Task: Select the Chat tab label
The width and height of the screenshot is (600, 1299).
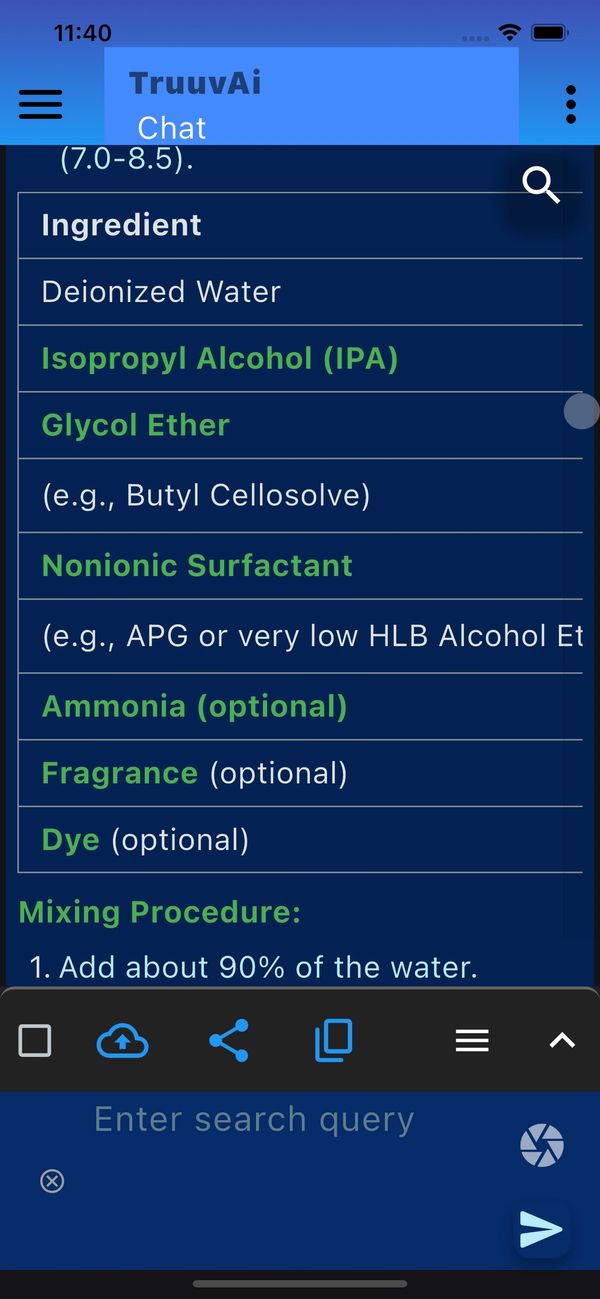Action: click(172, 128)
